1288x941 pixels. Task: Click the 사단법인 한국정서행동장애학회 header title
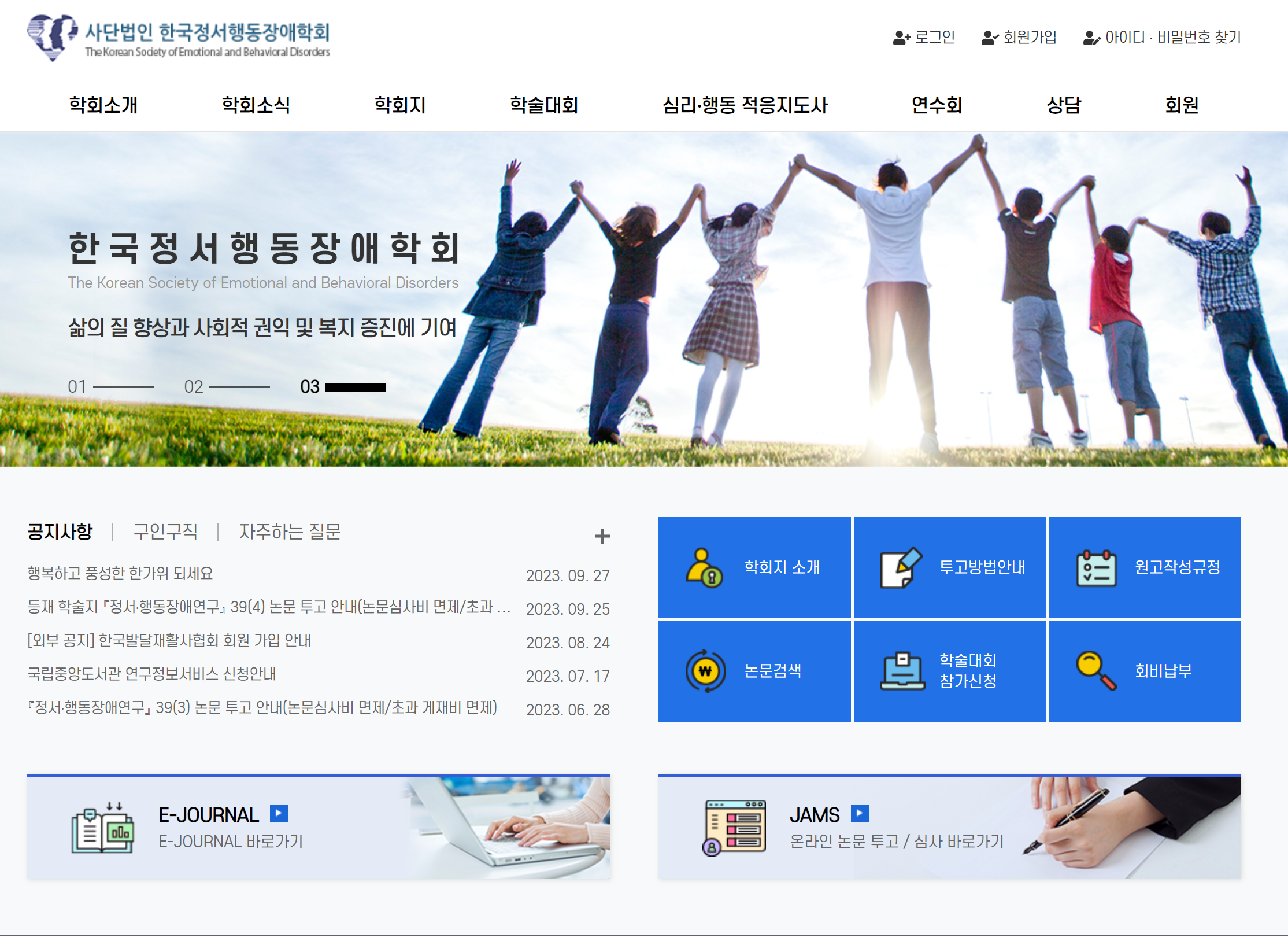[x=208, y=32]
